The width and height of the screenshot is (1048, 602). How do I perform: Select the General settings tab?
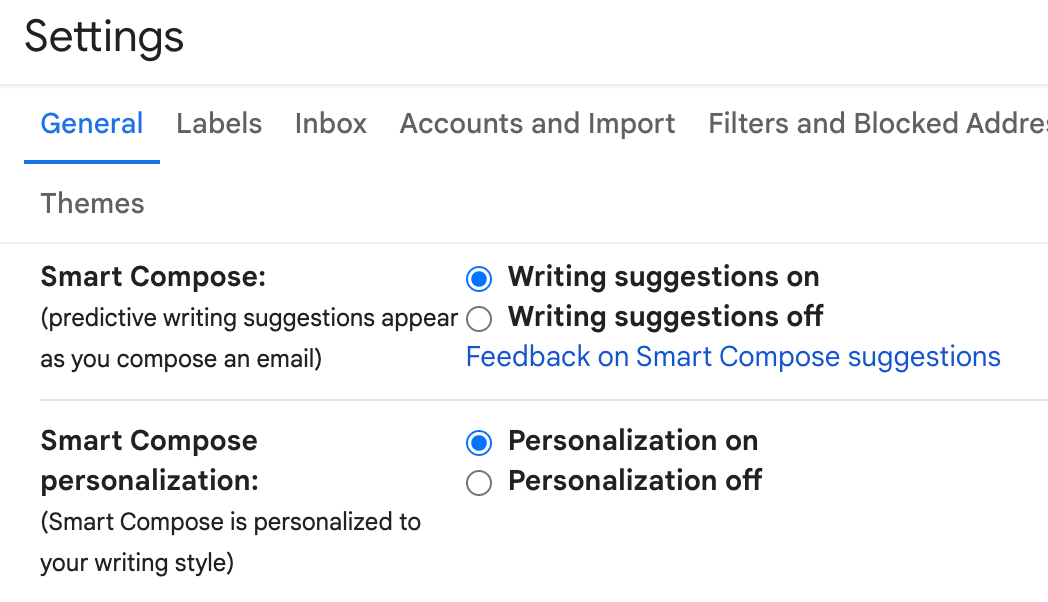pyautogui.click(x=91, y=123)
